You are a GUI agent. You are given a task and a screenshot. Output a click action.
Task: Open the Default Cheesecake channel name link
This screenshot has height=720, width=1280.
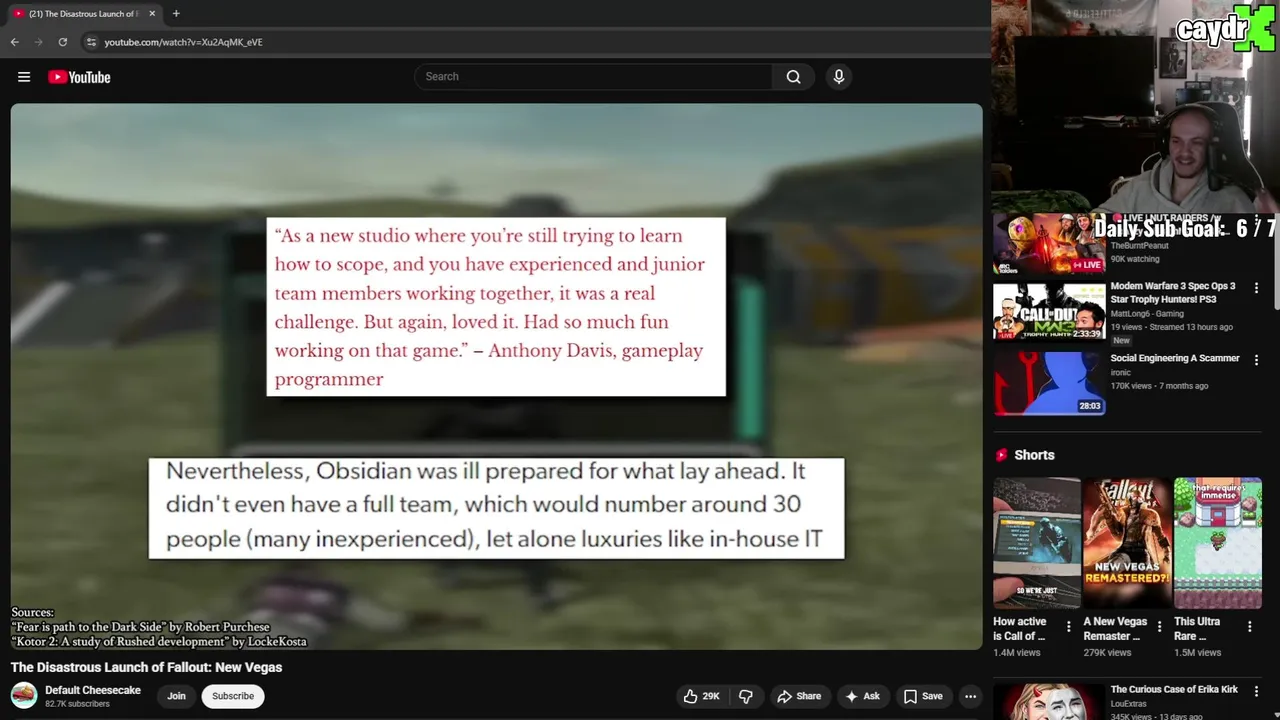click(93, 690)
